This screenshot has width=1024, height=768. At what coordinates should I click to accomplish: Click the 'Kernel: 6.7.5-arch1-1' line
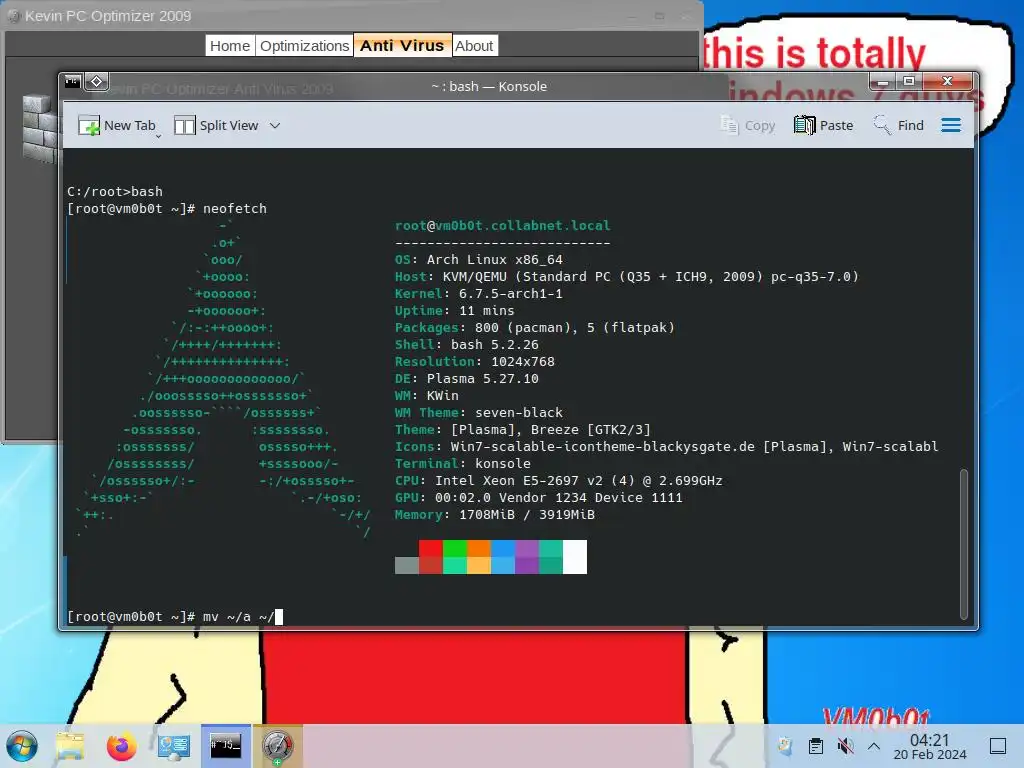479,293
